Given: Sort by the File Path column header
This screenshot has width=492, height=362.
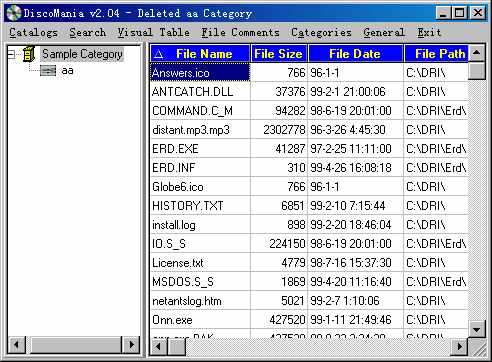Looking at the screenshot, I should coord(436,54).
